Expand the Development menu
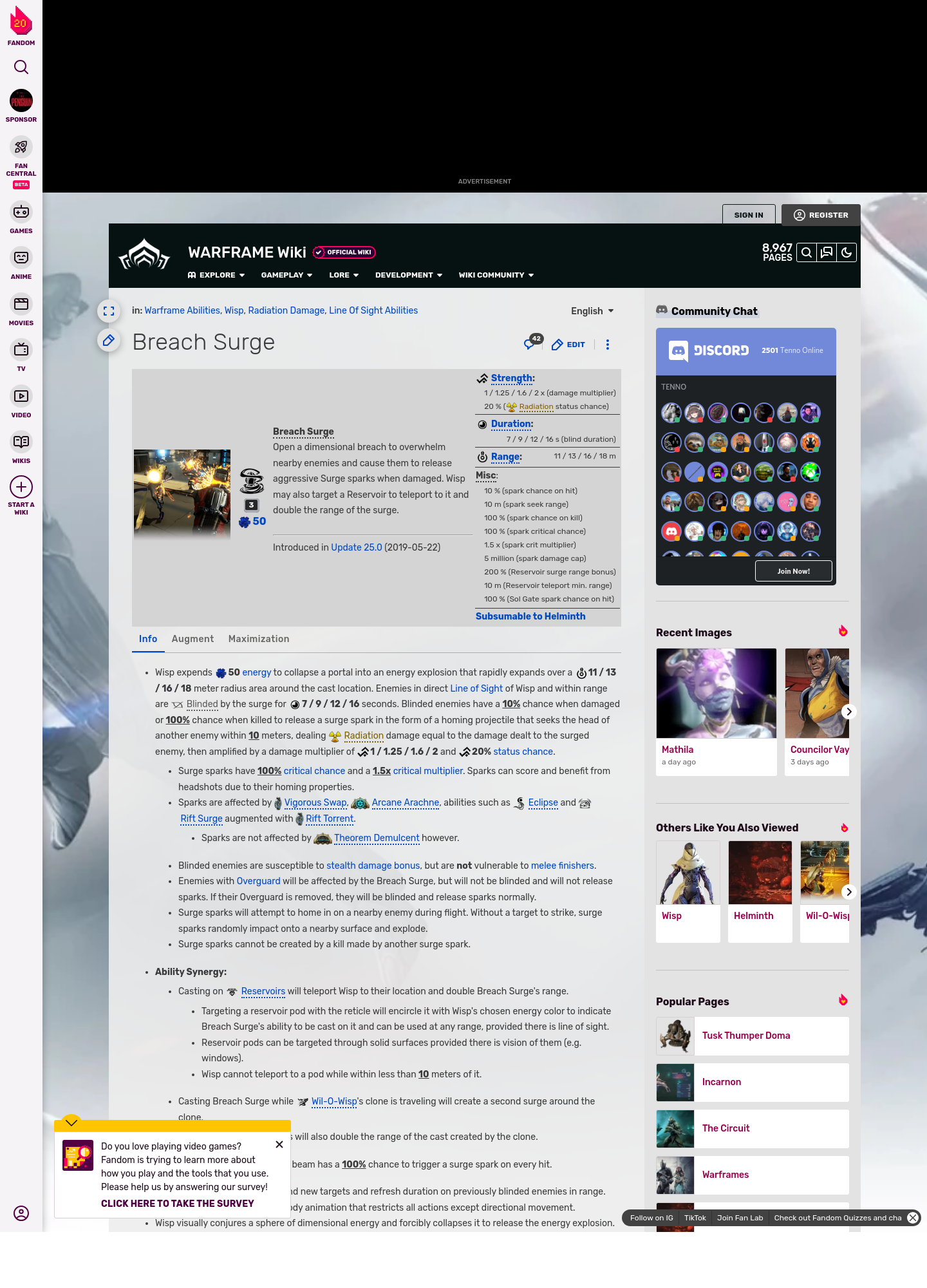Viewport: 927px width, 1288px height. [409, 275]
